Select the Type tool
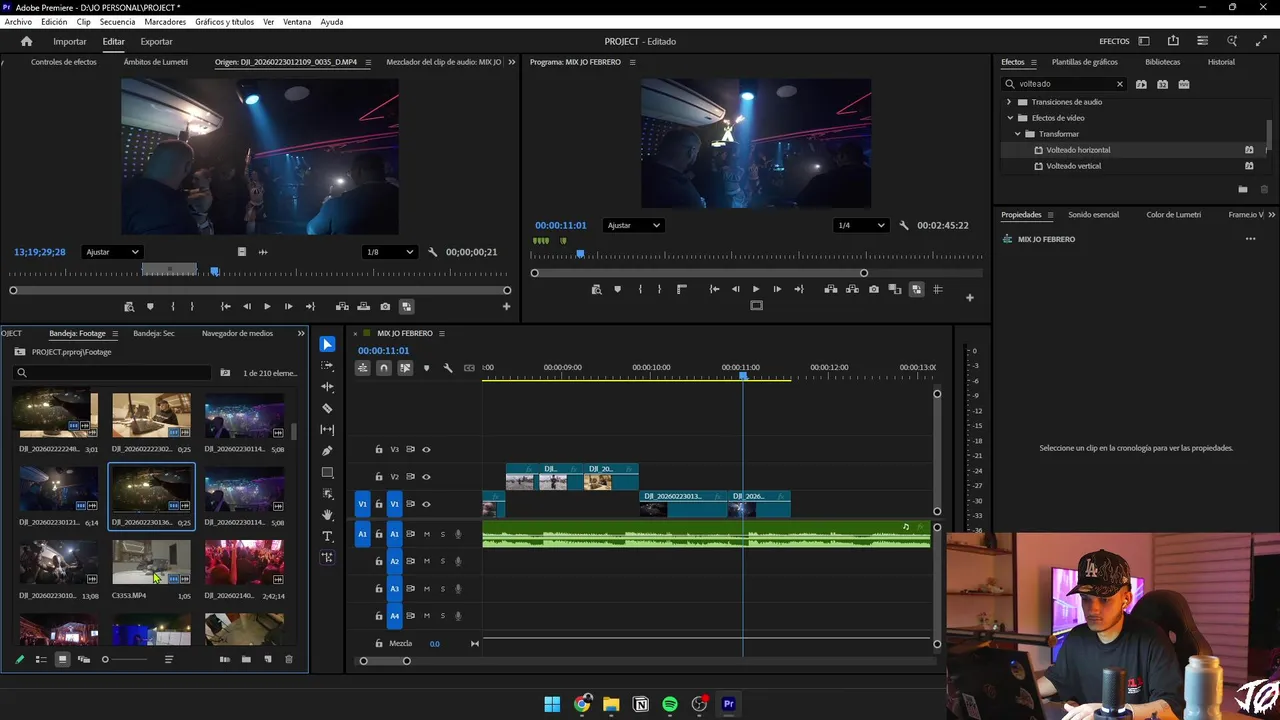 327,536
